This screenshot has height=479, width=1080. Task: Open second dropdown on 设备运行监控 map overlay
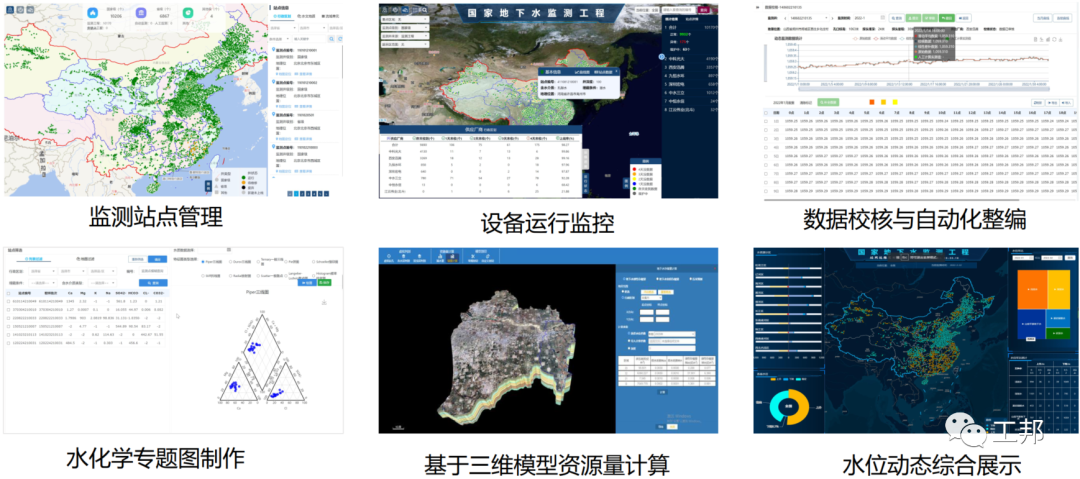click(405, 28)
